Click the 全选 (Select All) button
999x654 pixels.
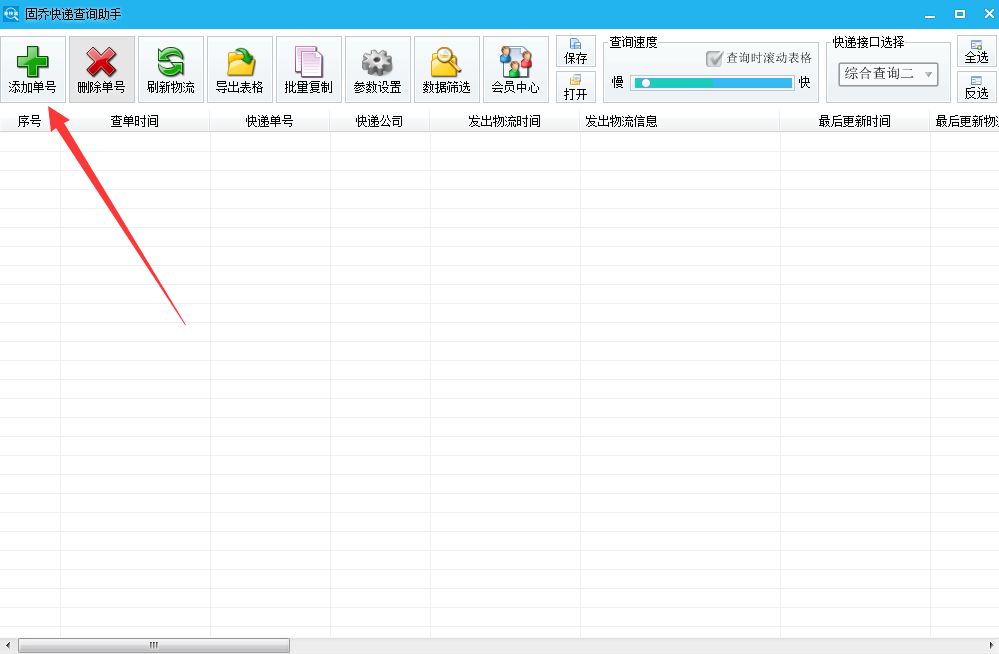pyautogui.click(x=976, y=50)
